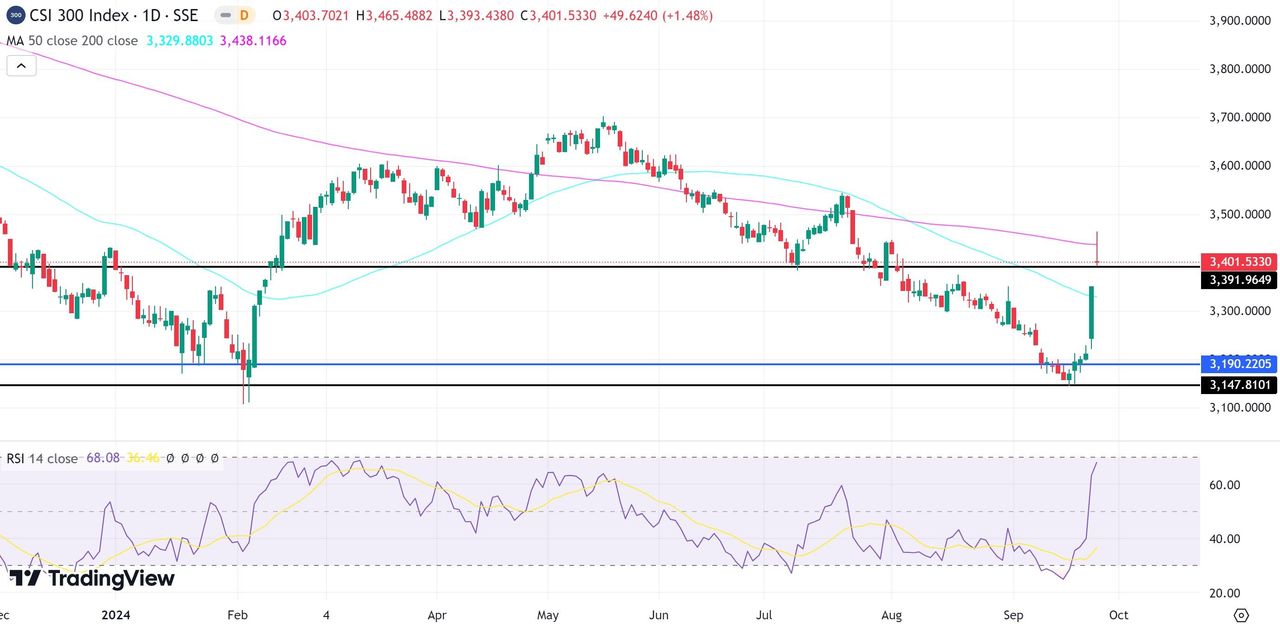Select the blue 3,190.2205 horizontal line label
This screenshot has width=1280, height=626.
click(1238, 364)
